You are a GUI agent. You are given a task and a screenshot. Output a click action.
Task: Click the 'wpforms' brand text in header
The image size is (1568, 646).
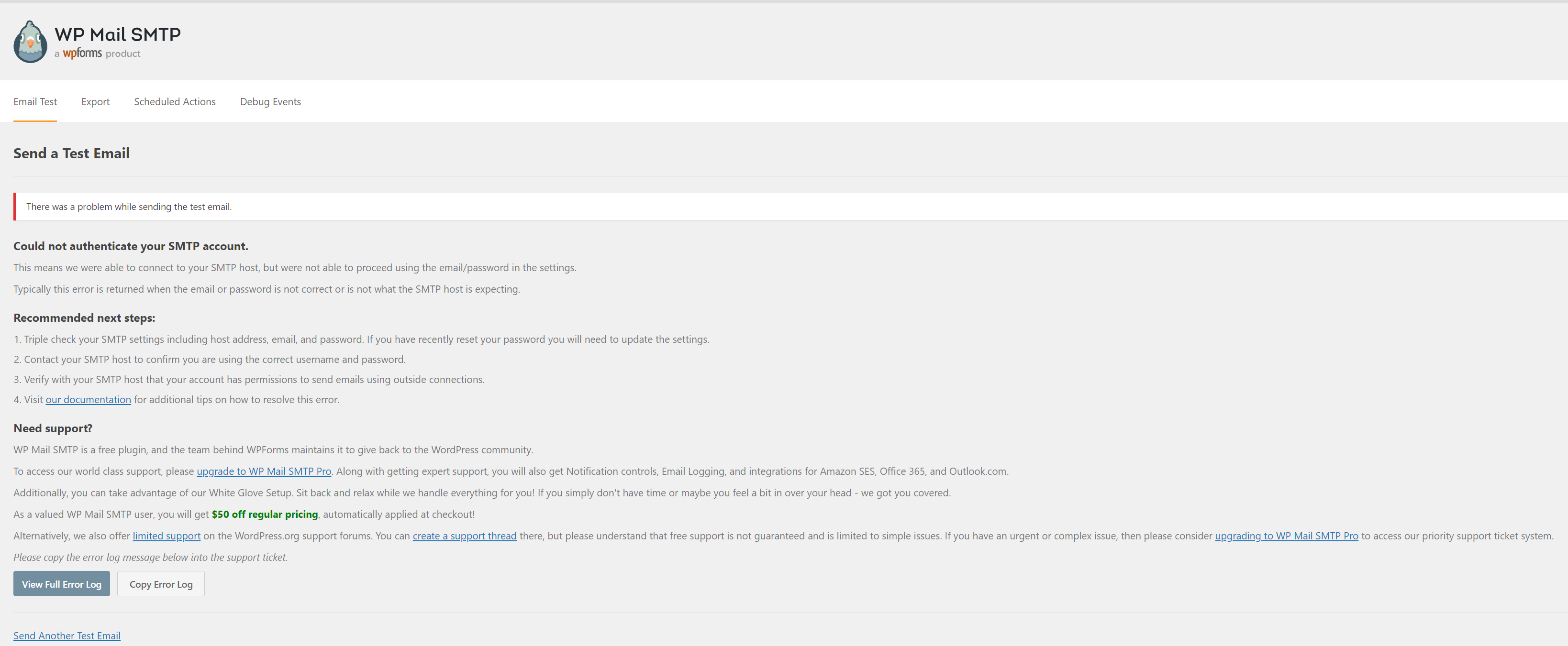[82, 54]
